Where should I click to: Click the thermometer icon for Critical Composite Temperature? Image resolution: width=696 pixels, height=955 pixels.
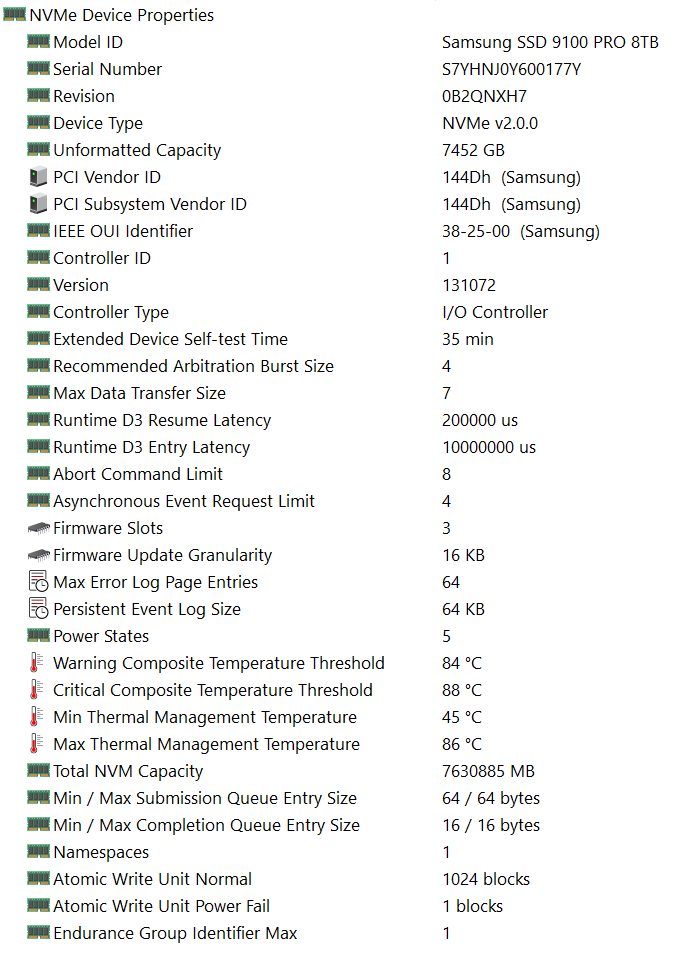pos(37,689)
